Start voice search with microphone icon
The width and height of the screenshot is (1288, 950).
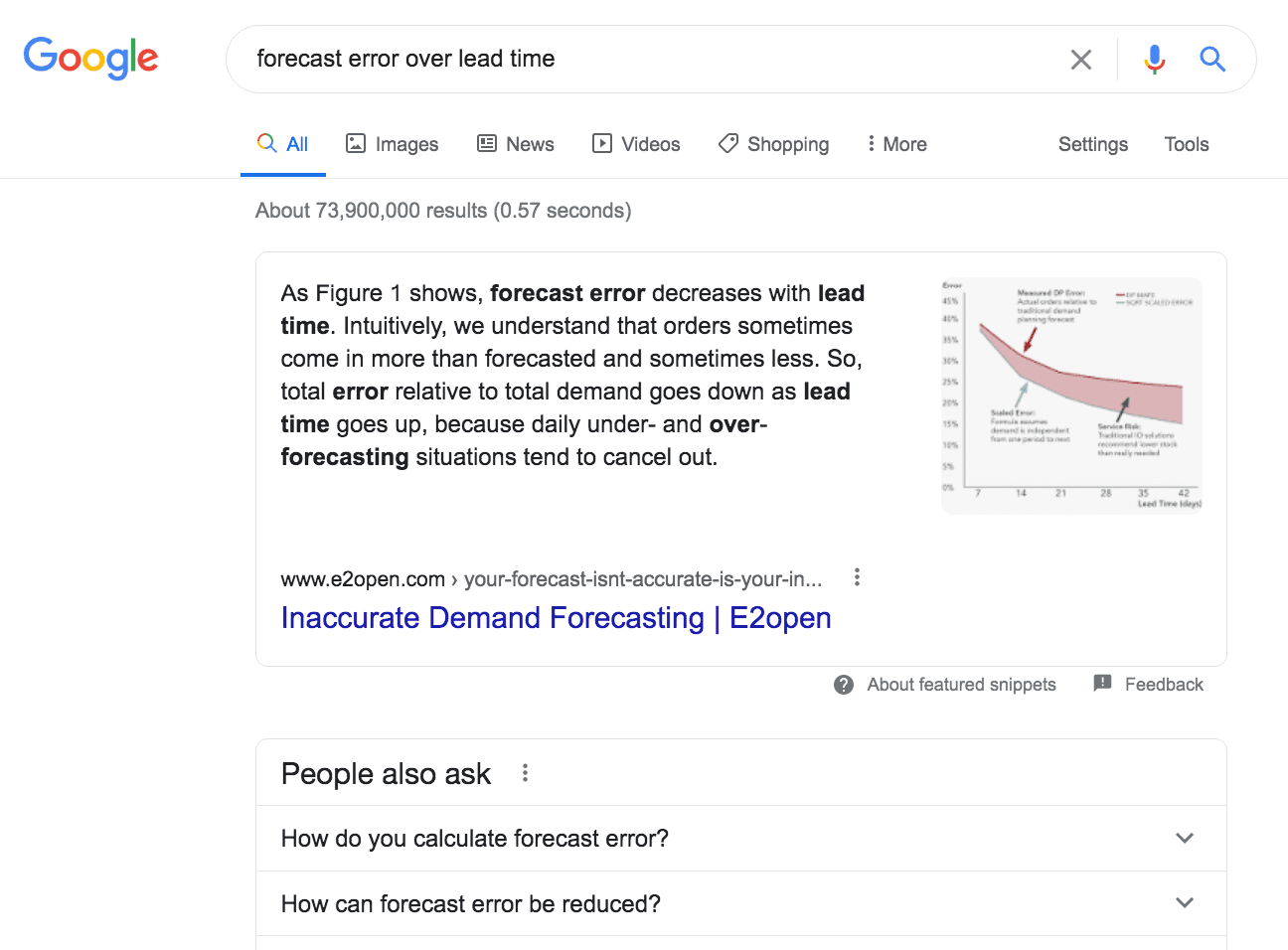pos(1154,60)
